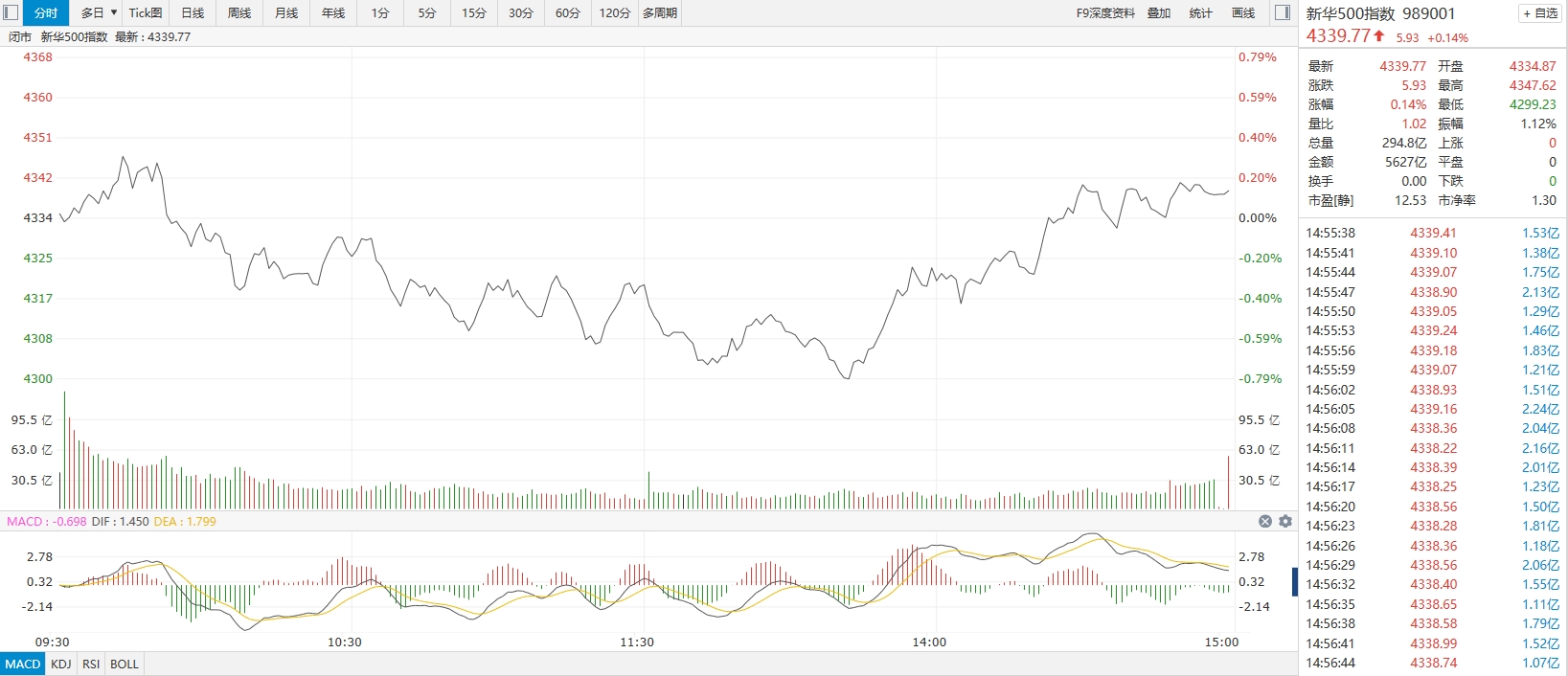
Task: Select the 5分 five-minute interval
Action: point(427,12)
